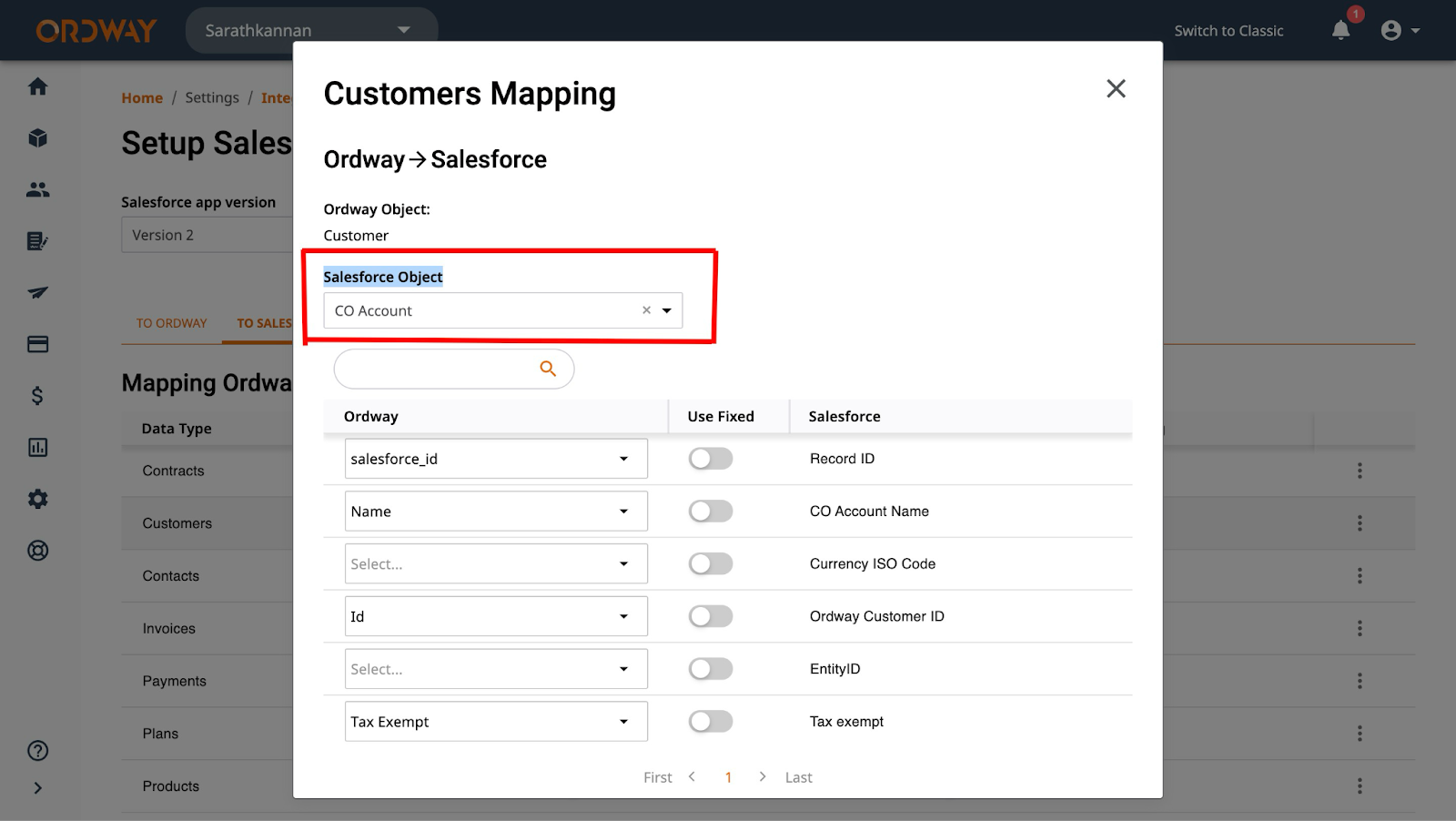This screenshot has height=821, width=1456.
Task: Toggle Use Fixed for Tax exempt
Action: pyautogui.click(x=711, y=722)
